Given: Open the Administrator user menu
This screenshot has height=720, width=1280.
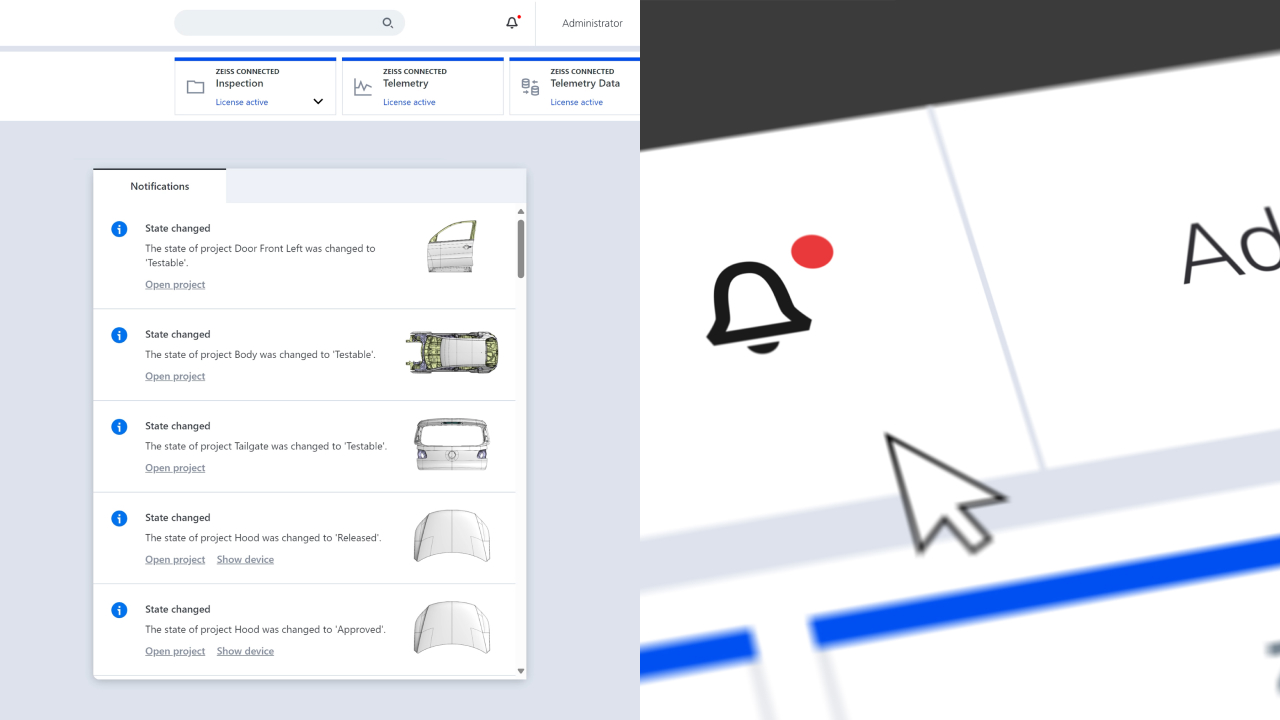Looking at the screenshot, I should click(x=592, y=23).
